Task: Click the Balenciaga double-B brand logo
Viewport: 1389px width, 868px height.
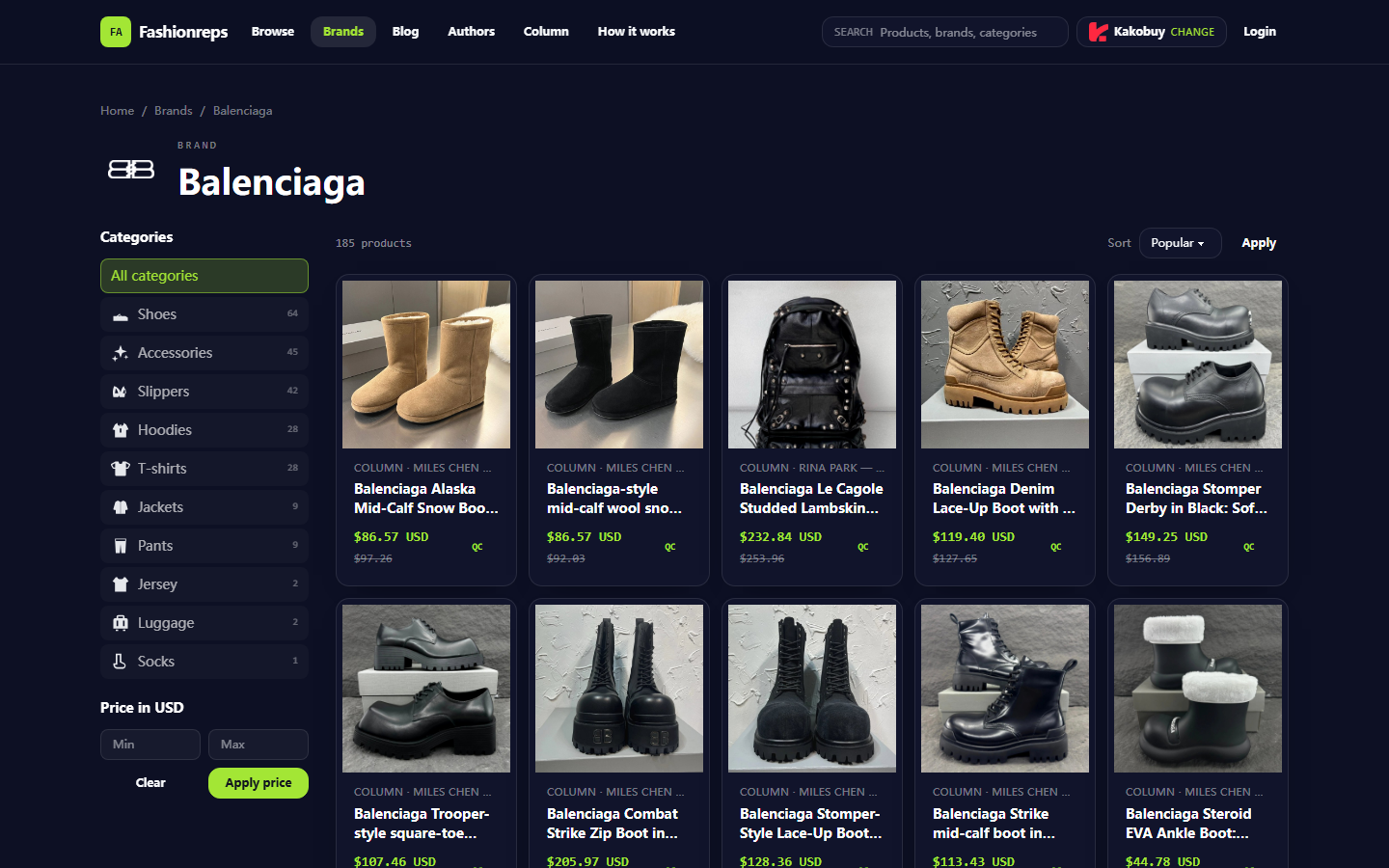Action: [131, 170]
